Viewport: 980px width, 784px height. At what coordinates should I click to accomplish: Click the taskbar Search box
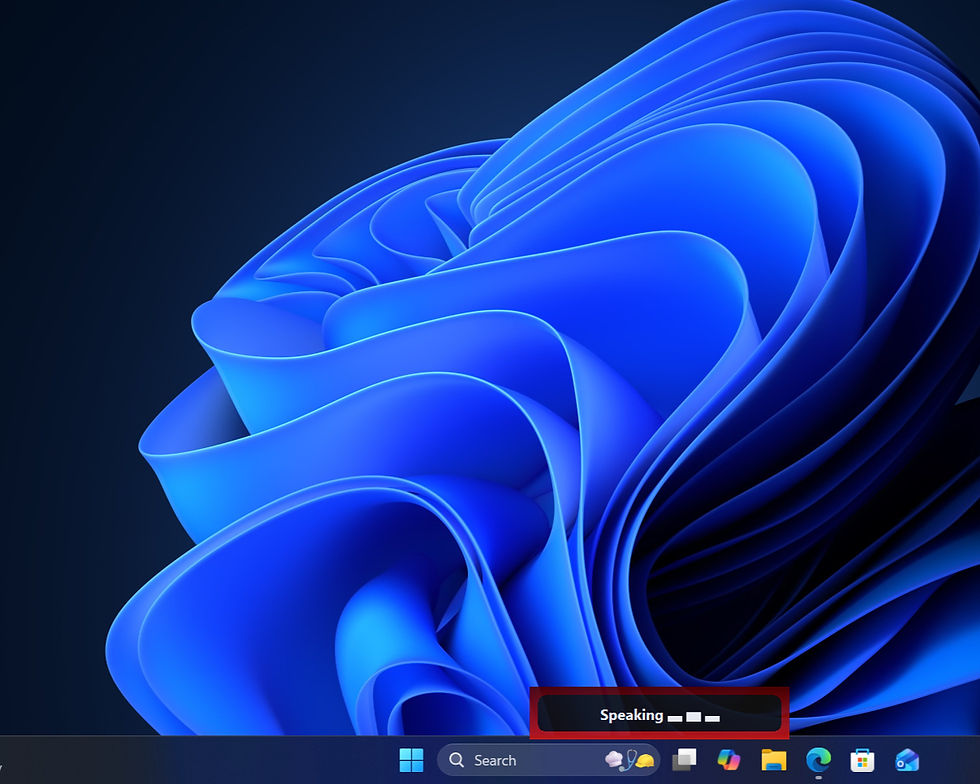click(548, 760)
